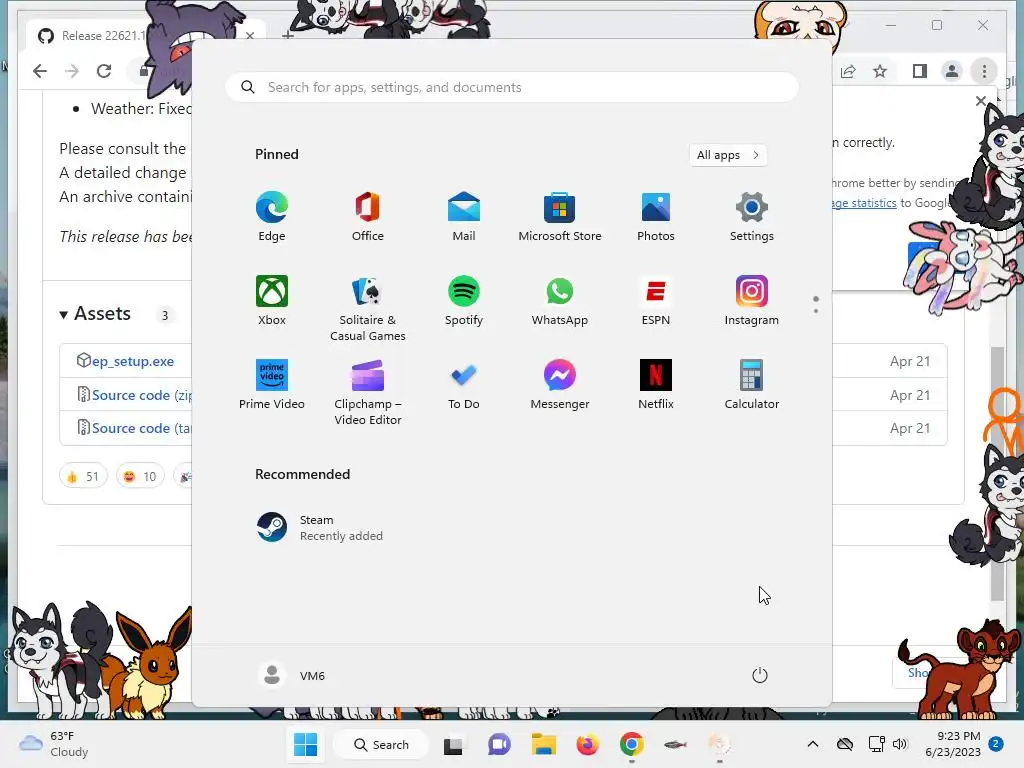
Task: Open the network icon in system tray
Action: click(876, 744)
